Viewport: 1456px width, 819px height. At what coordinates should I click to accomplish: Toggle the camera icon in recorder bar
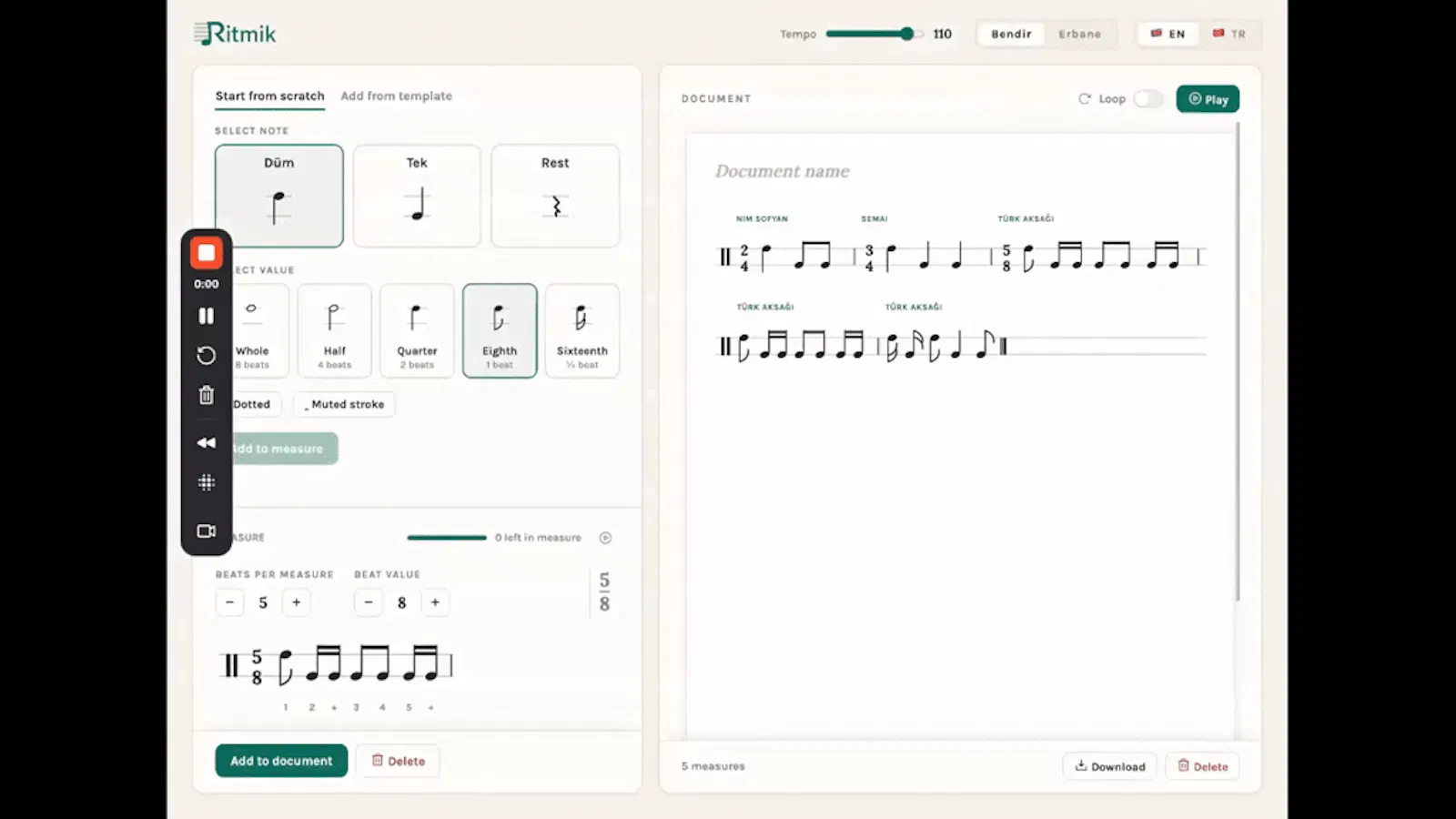pyautogui.click(x=207, y=531)
